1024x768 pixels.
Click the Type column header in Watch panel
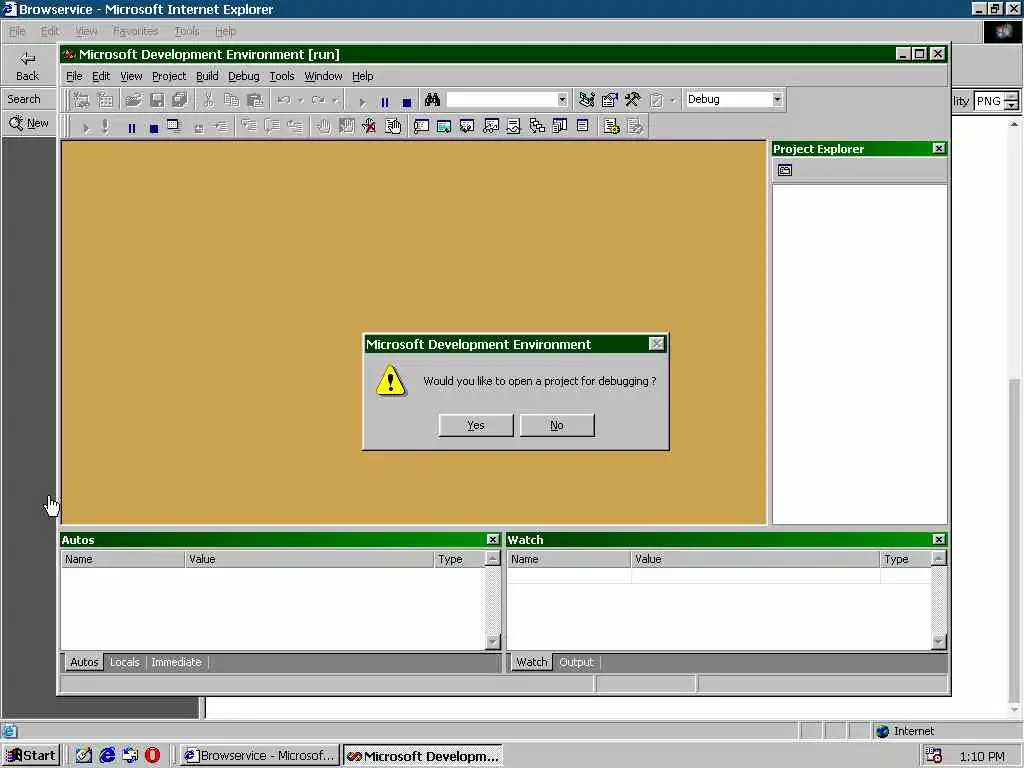[905, 559]
